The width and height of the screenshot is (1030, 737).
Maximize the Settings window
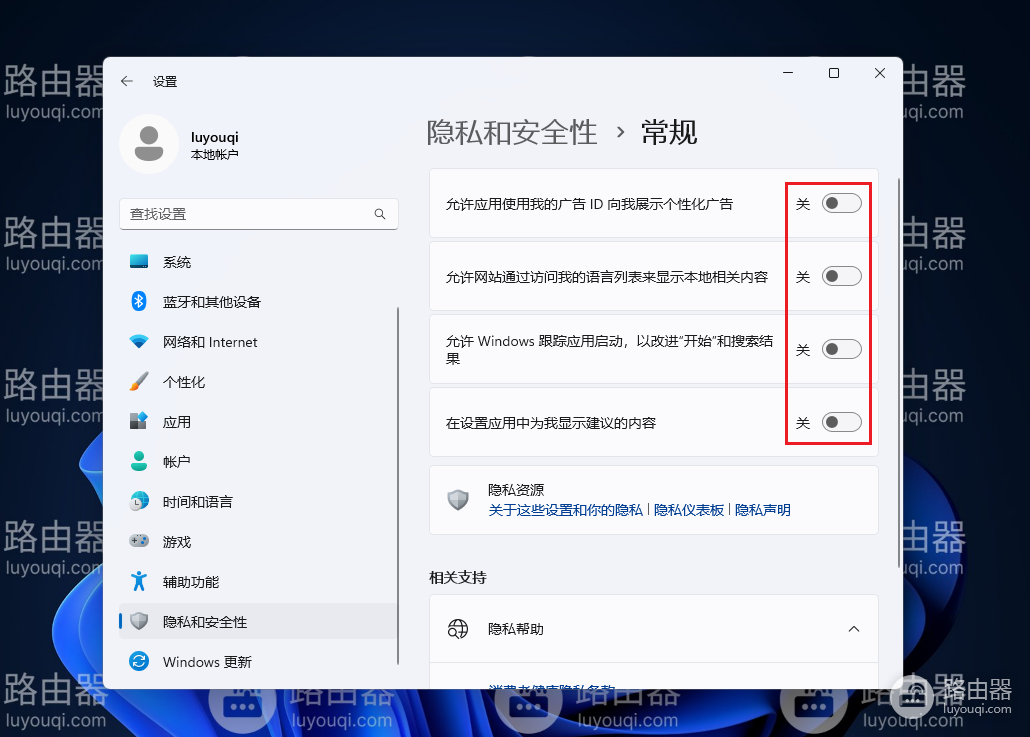[x=834, y=73]
